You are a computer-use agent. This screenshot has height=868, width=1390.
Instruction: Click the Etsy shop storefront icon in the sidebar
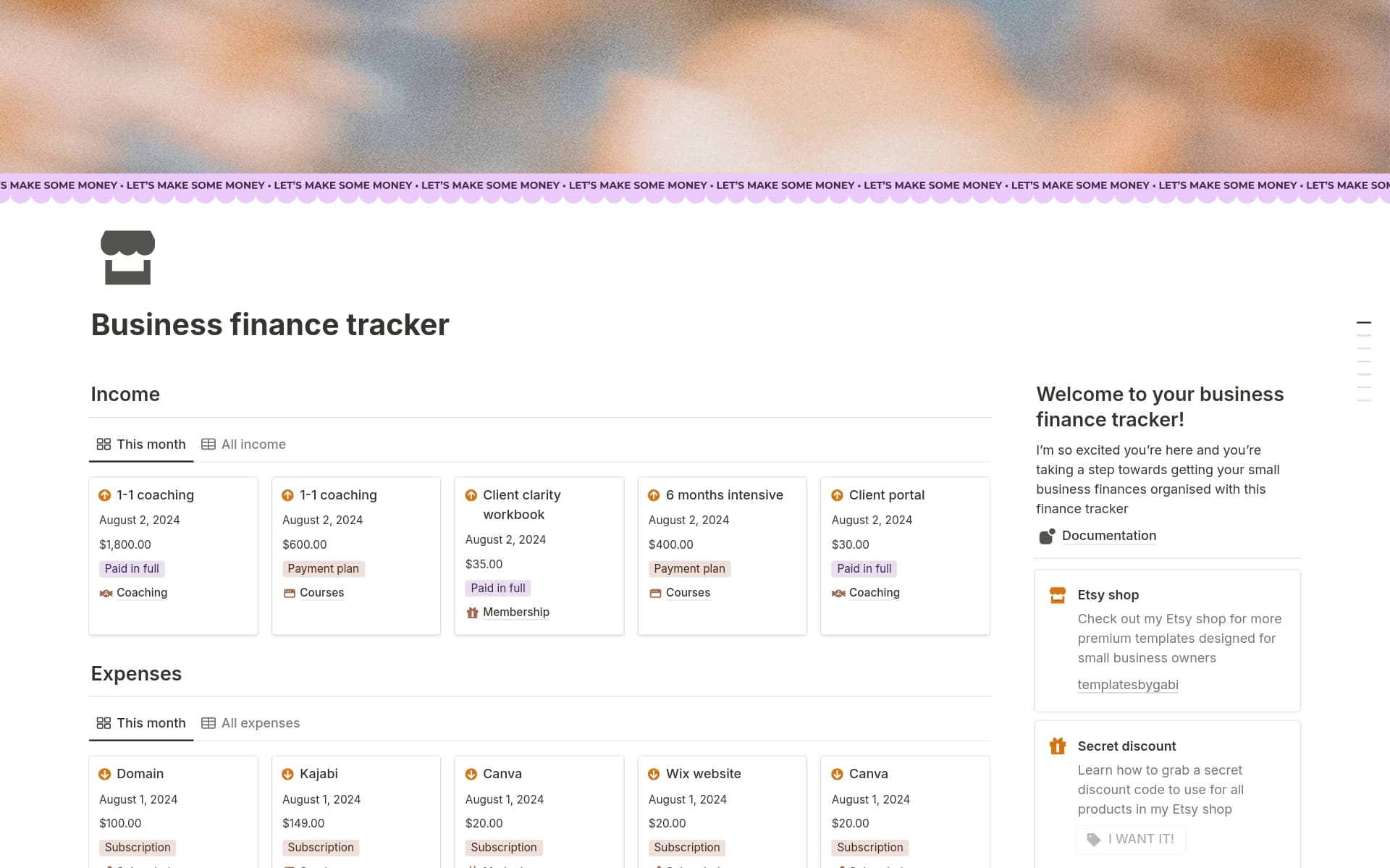(x=1057, y=594)
